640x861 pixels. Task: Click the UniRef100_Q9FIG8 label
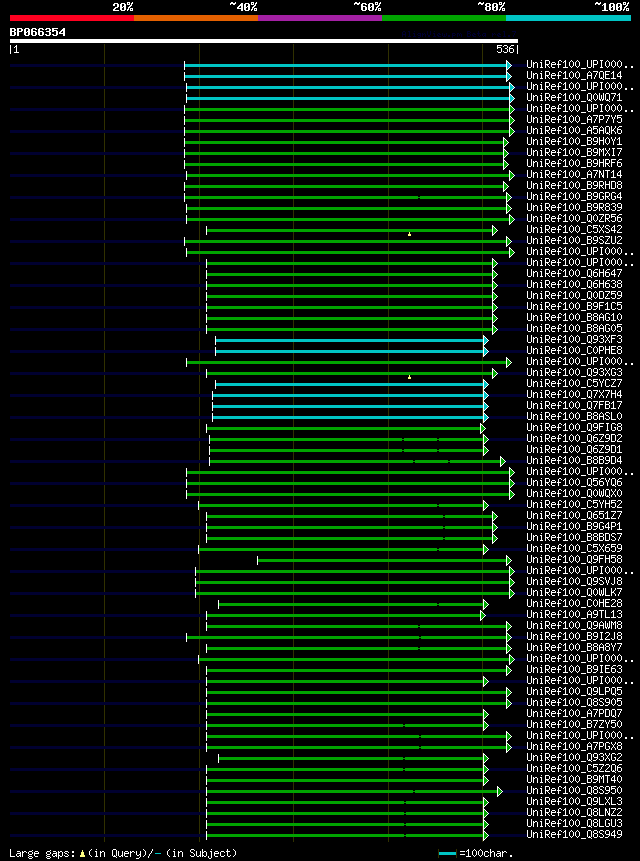click(574, 427)
